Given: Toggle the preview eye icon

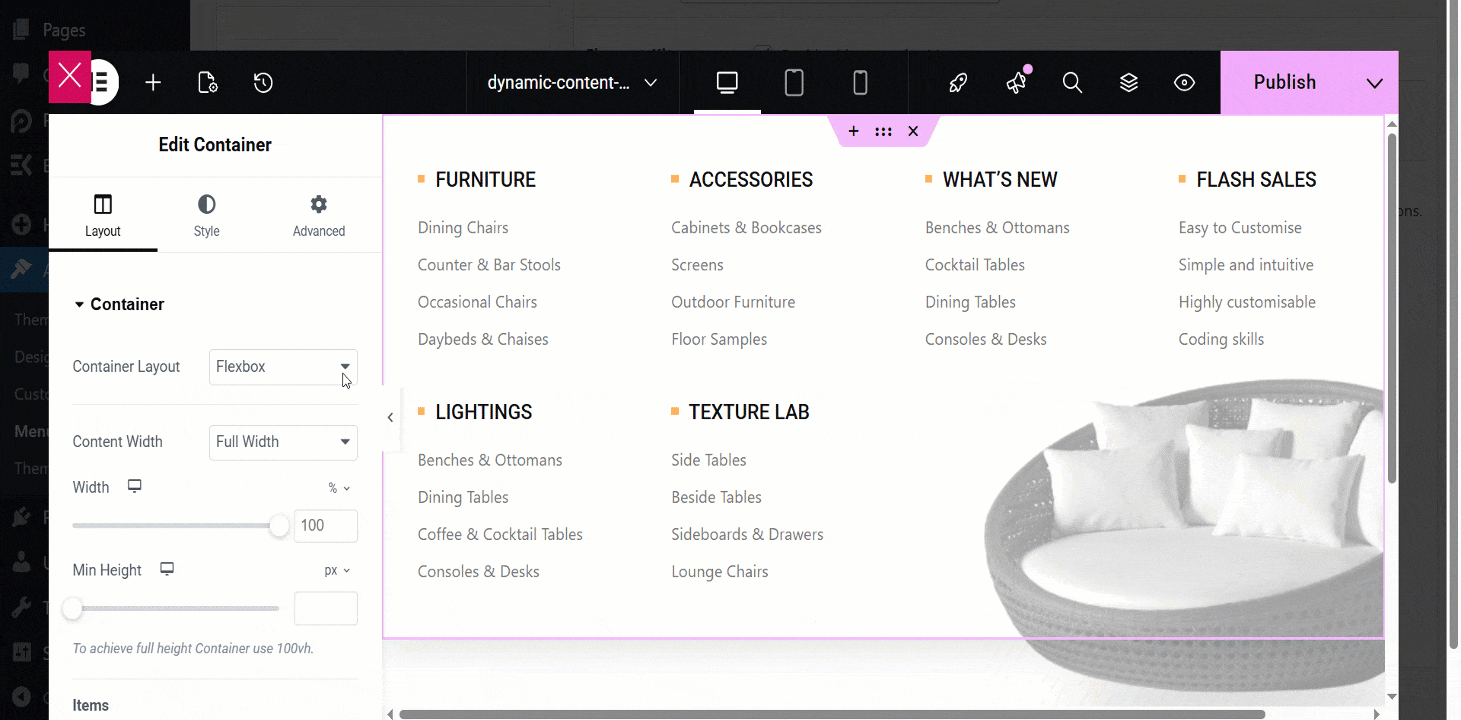Looking at the screenshot, I should click(1185, 83).
